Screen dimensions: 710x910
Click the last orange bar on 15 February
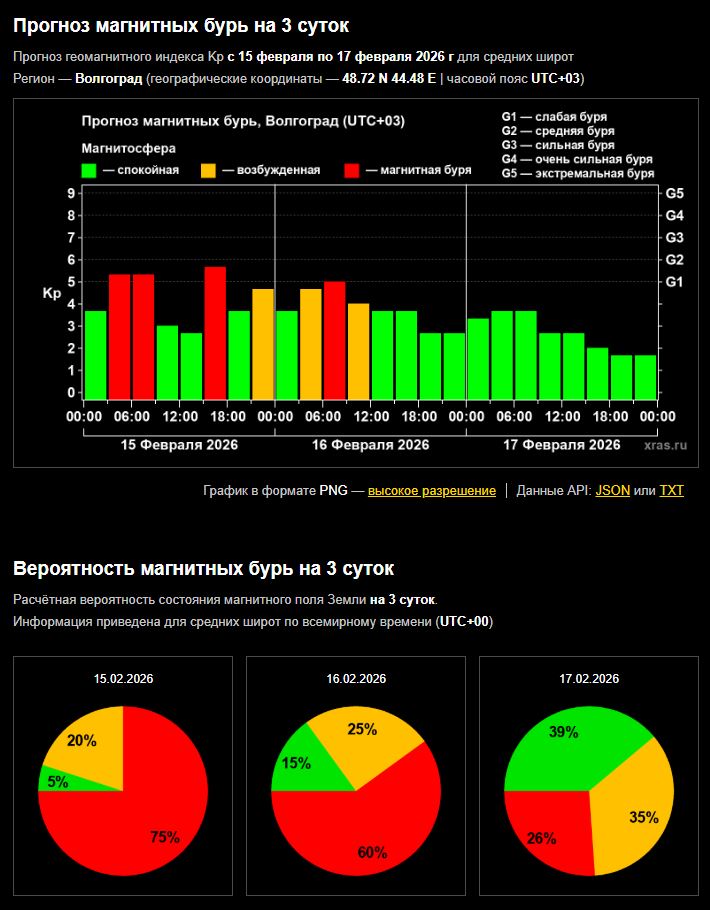click(263, 345)
